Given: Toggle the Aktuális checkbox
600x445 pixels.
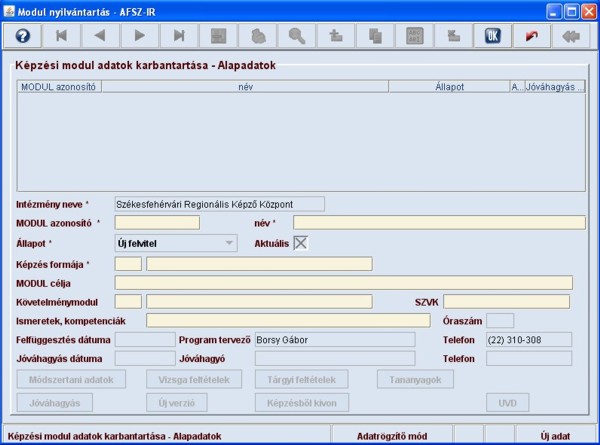Looking at the screenshot, I should (x=300, y=242).
